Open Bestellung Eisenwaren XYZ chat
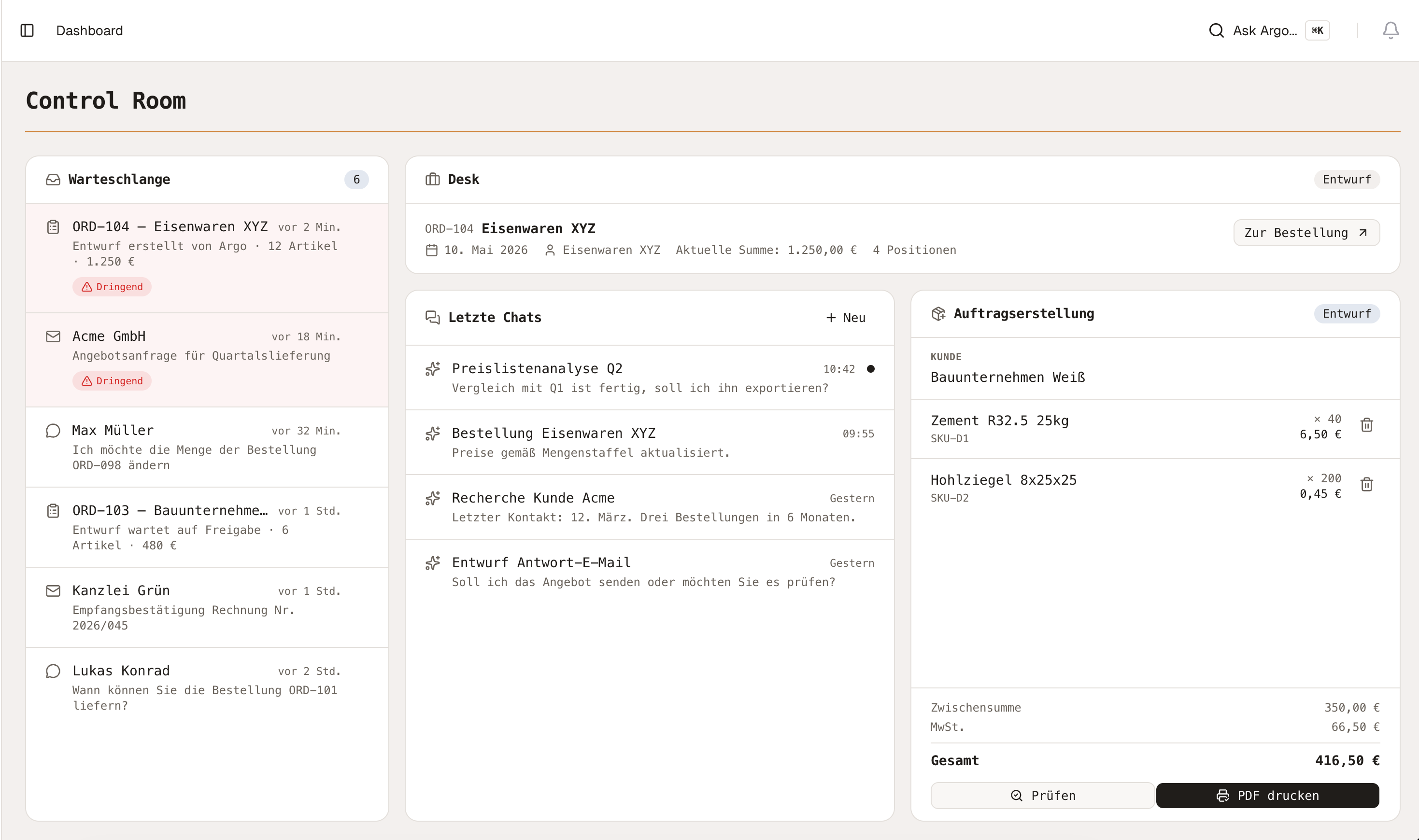The image size is (1419, 840). [x=650, y=442]
